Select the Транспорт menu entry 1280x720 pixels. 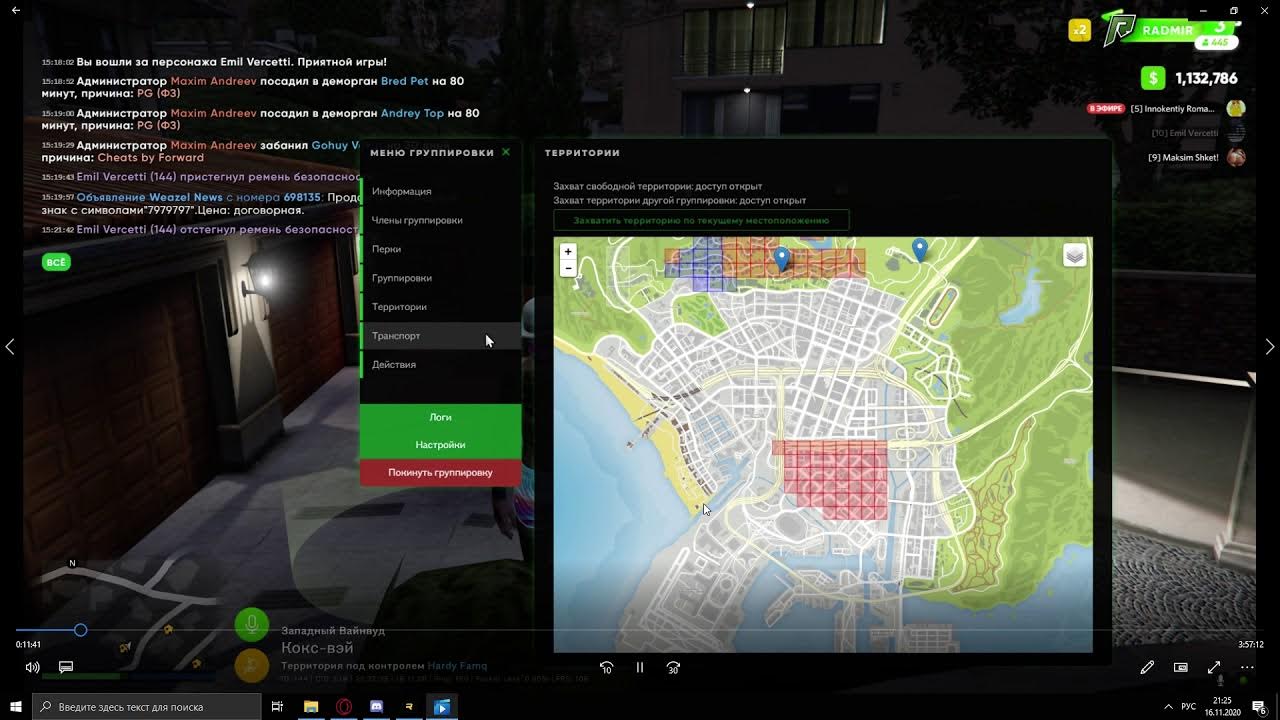pos(440,336)
